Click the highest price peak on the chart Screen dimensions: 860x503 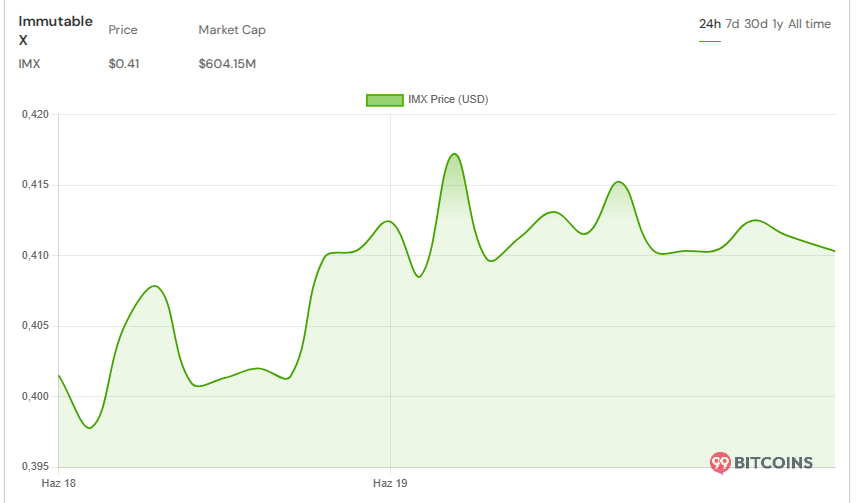[x=454, y=154]
